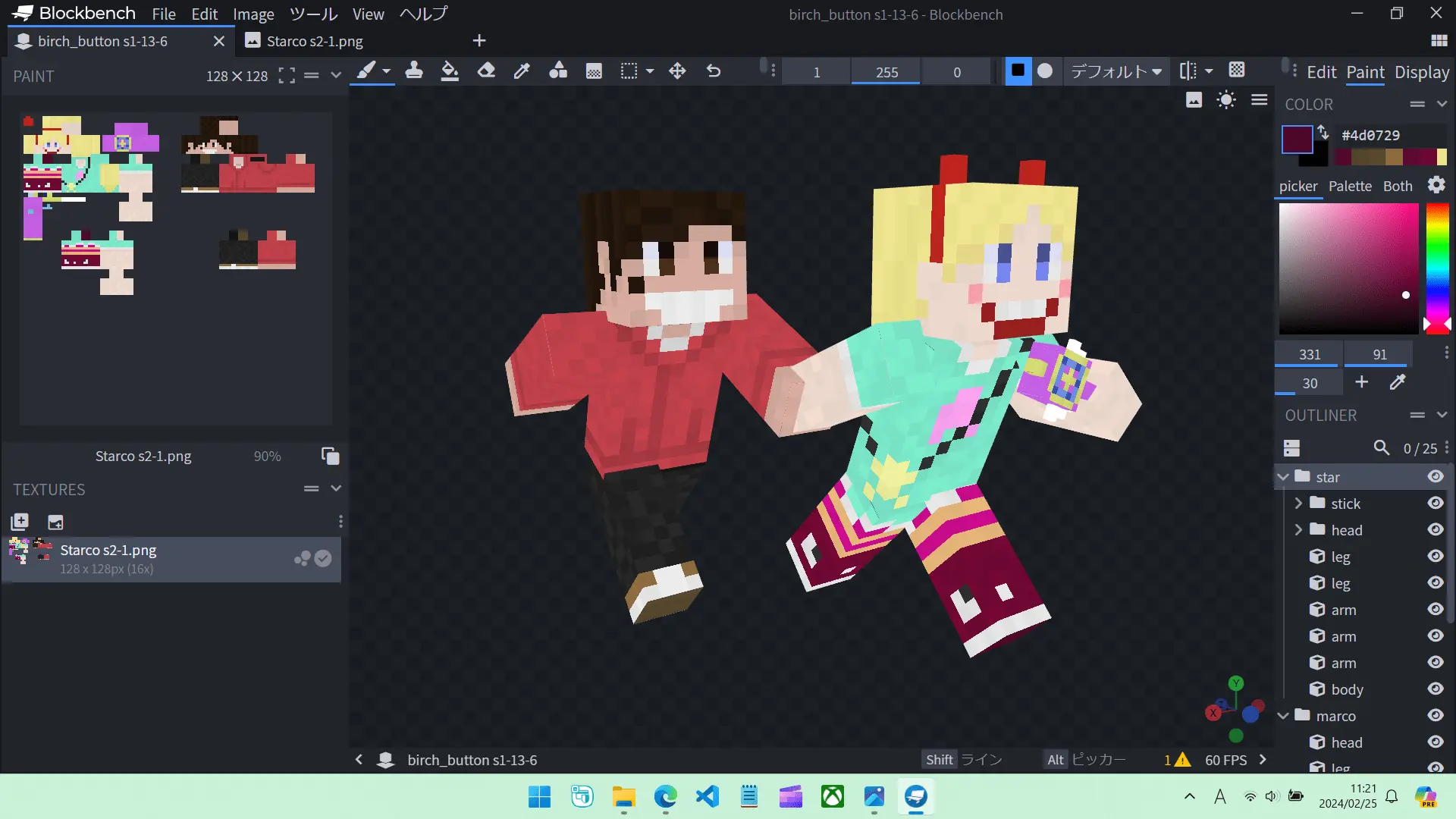Select the Fill bucket tool
This screenshot has width=1456, height=819.
point(450,71)
